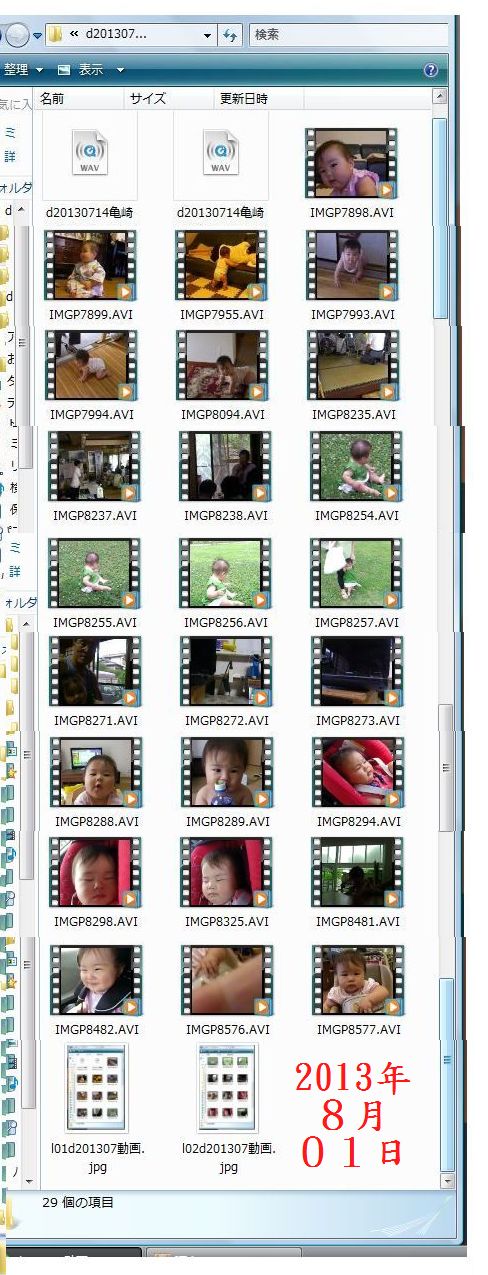Select the second d20130714亀崎 WAV file icon
Image resolution: width=488 pixels, height=1275 pixels.
[221, 155]
